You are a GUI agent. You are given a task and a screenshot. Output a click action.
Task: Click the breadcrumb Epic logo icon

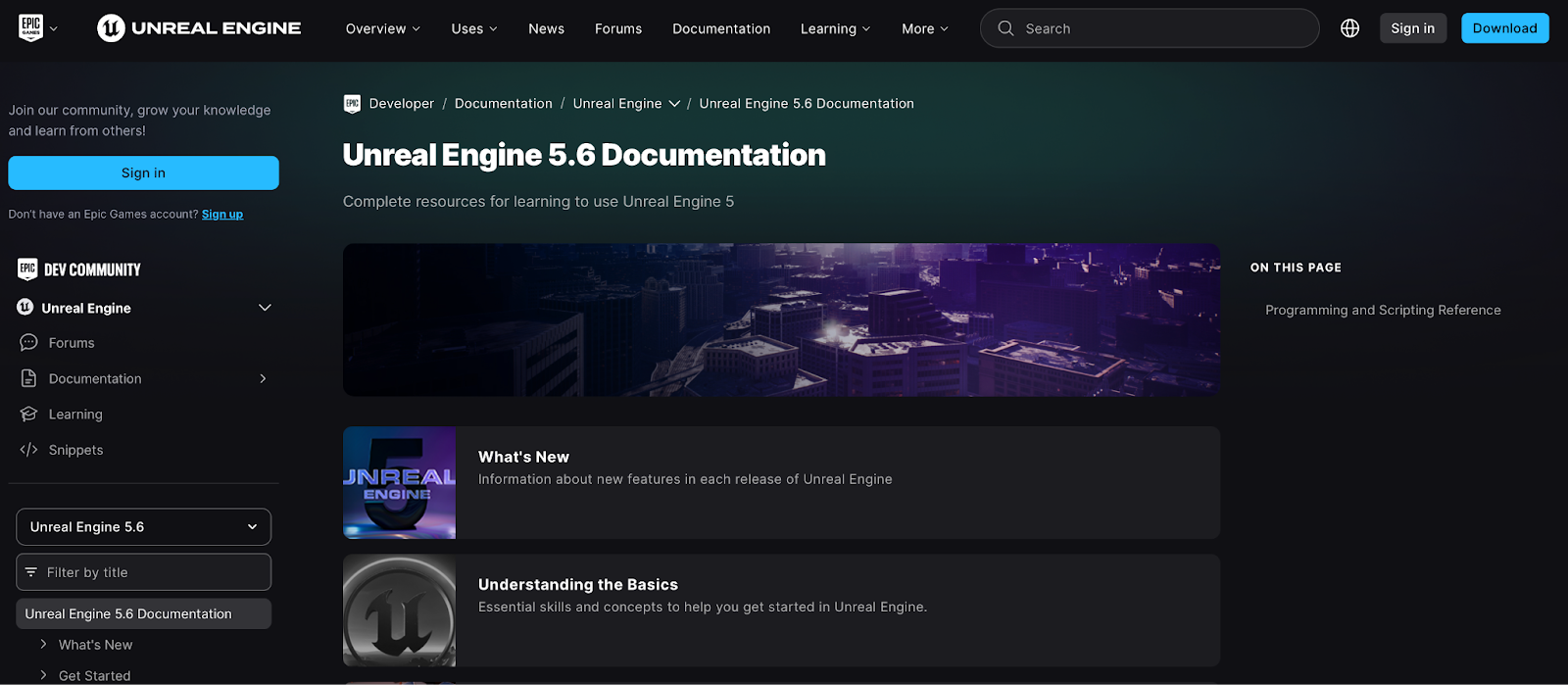(x=353, y=104)
